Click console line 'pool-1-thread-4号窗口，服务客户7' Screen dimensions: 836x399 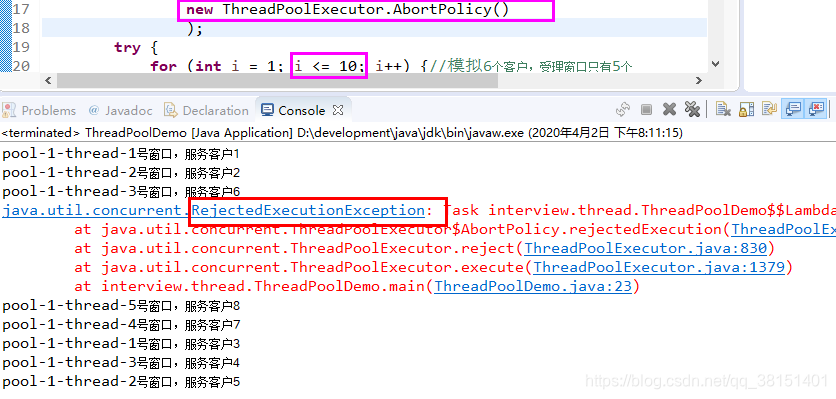pyautogui.click(x=121, y=324)
